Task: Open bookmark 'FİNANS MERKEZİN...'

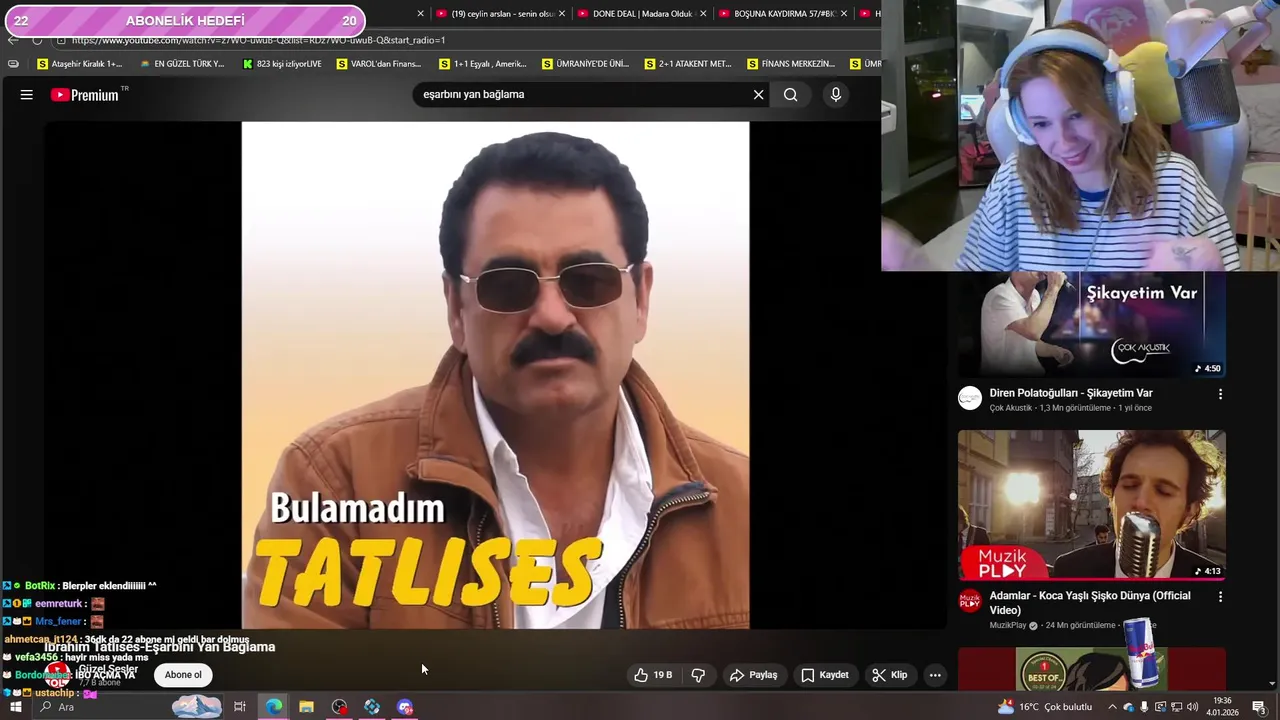Action: [x=790, y=64]
